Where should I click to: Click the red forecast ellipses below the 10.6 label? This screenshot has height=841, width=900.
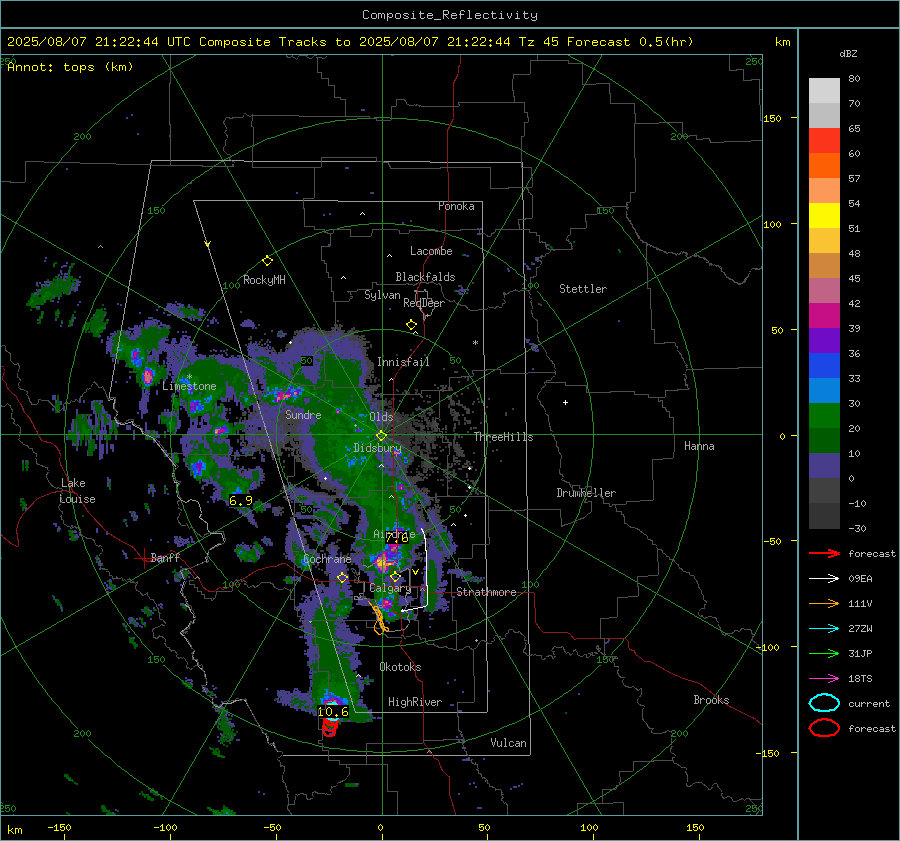(x=329, y=728)
